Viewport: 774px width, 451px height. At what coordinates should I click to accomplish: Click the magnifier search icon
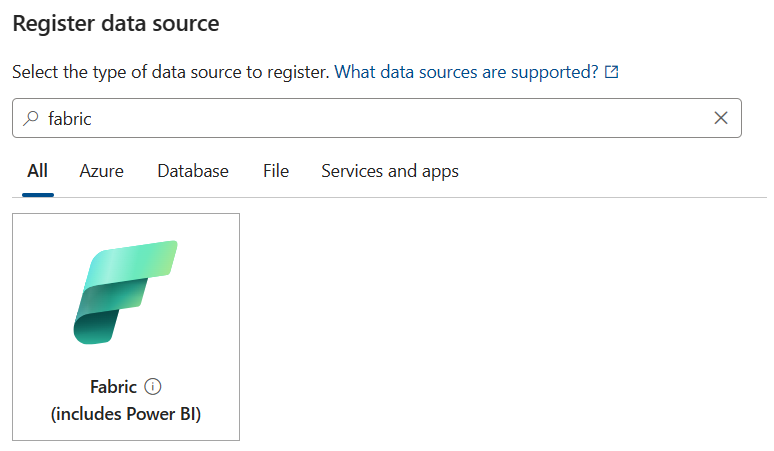point(31,118)
